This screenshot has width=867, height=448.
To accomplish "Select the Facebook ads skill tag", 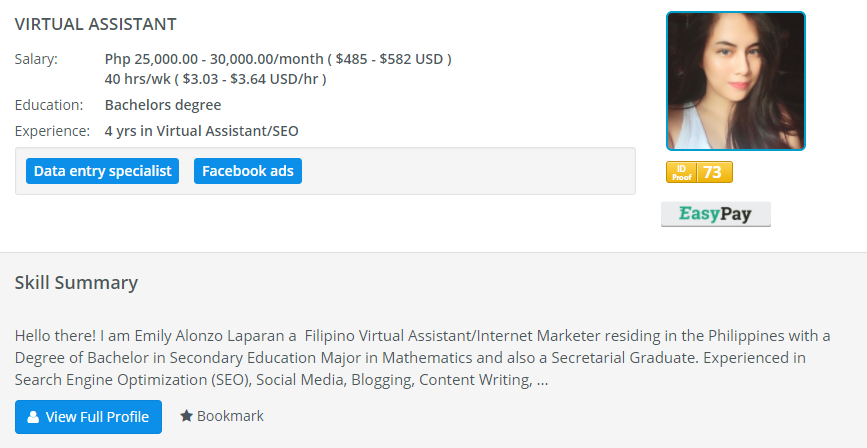I will [x=248, y=171].
